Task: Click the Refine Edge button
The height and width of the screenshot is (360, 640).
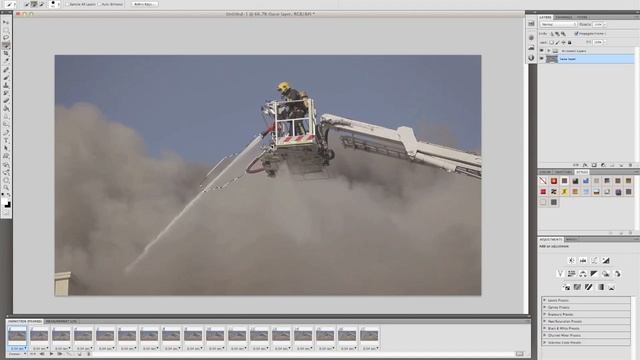Action: click(x=144, y=4)
